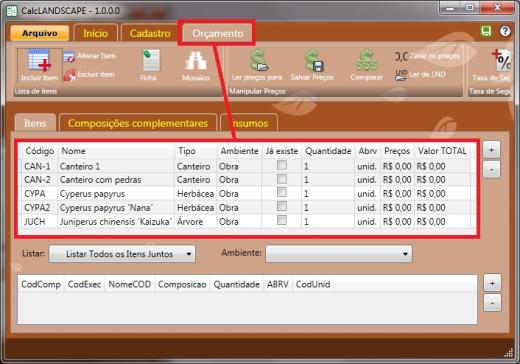This screenshot has width=520, height=364.
Task: Open the Insumos tab
Action: tap(249, 123)
